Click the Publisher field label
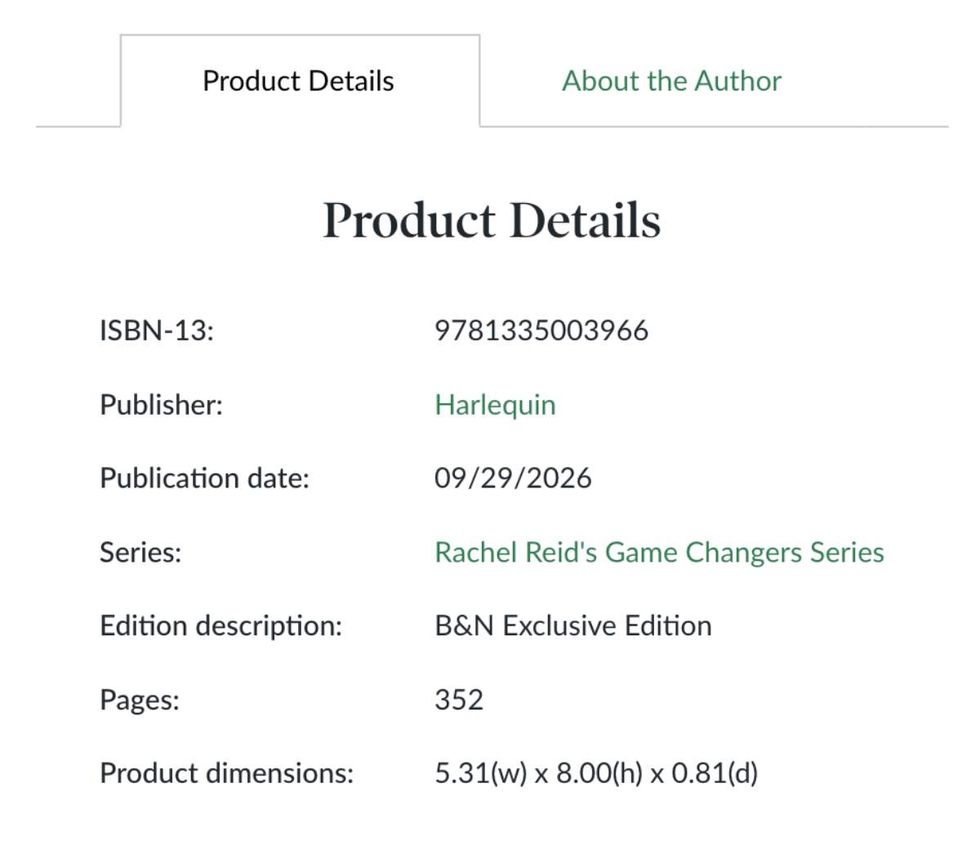The image size is (980, 858). pos(159,404)
